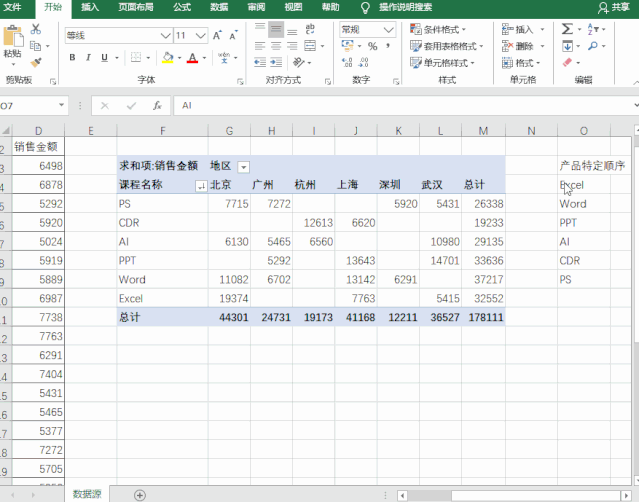The width and height of the screenshot is (639, 502).
Task: Click the increase indent icon
Action: pos(276,62)
